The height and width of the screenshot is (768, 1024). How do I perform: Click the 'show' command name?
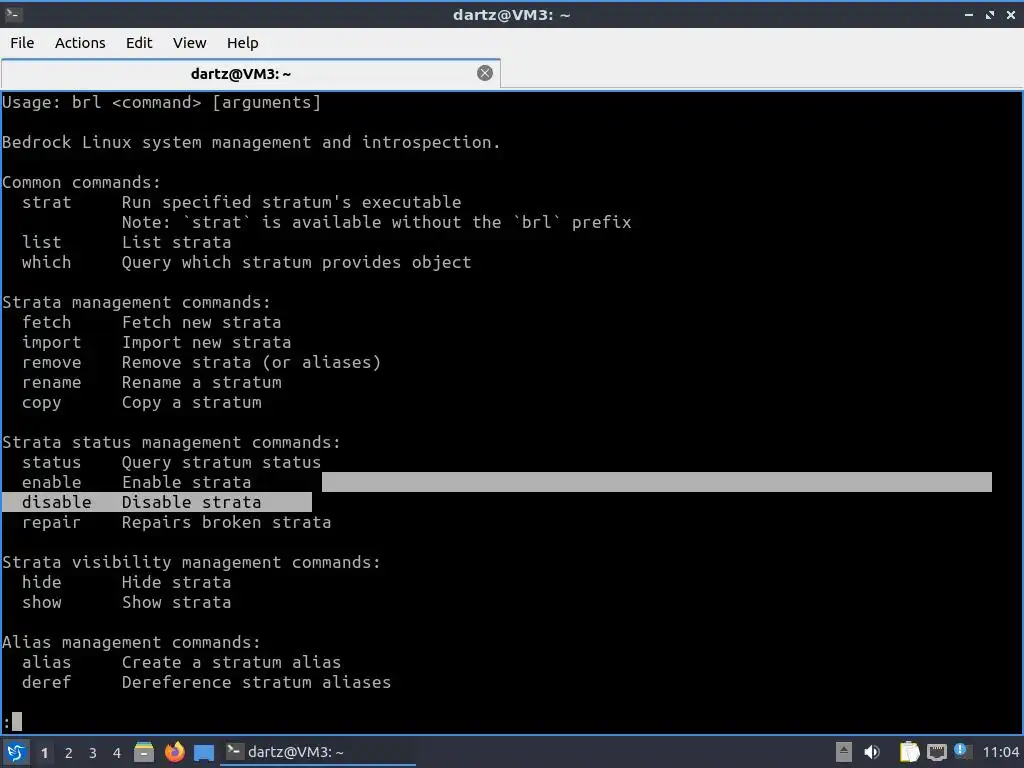coord(41,603)
